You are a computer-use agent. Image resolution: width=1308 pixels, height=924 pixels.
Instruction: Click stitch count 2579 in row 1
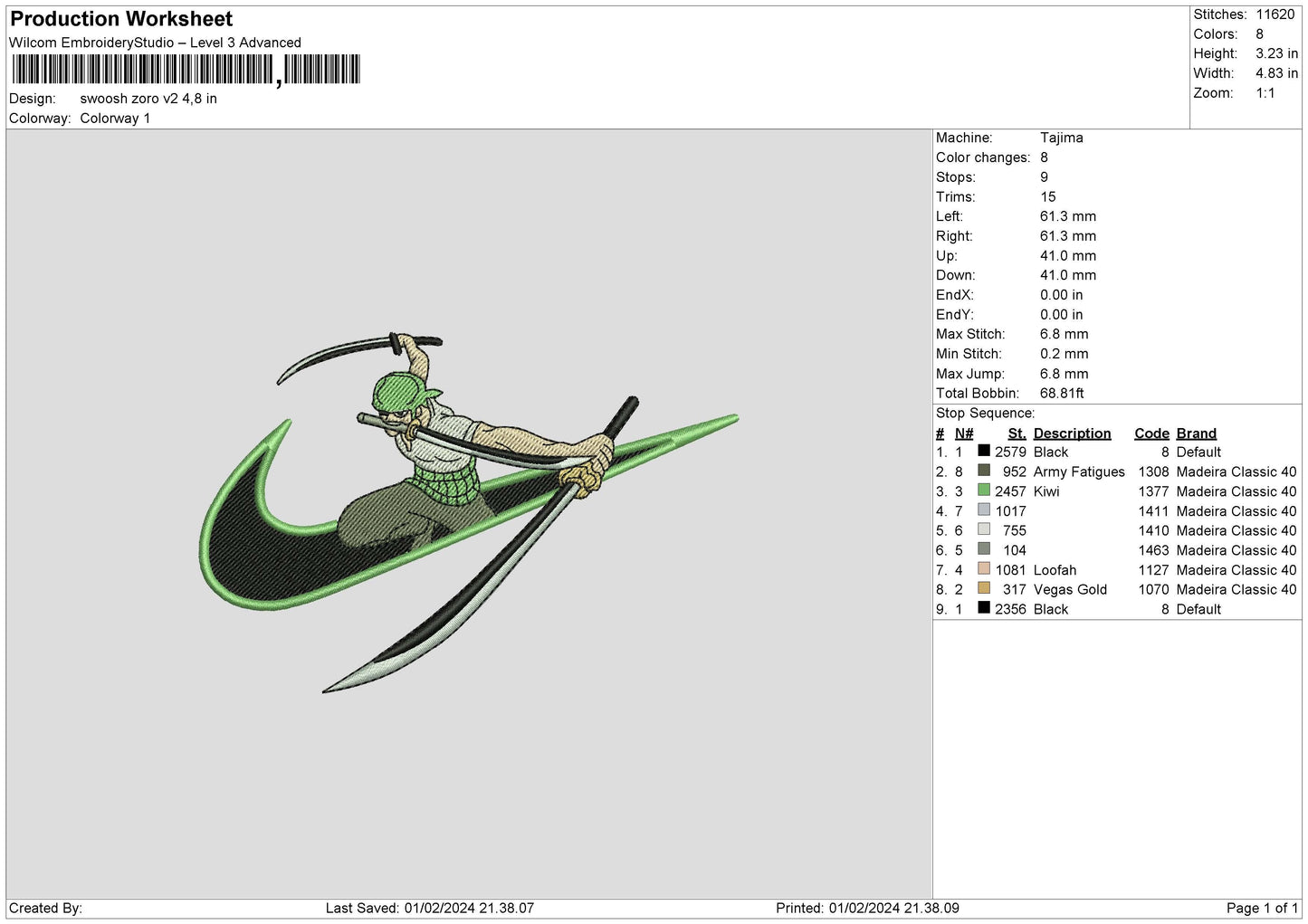[x=1010, y=452]
